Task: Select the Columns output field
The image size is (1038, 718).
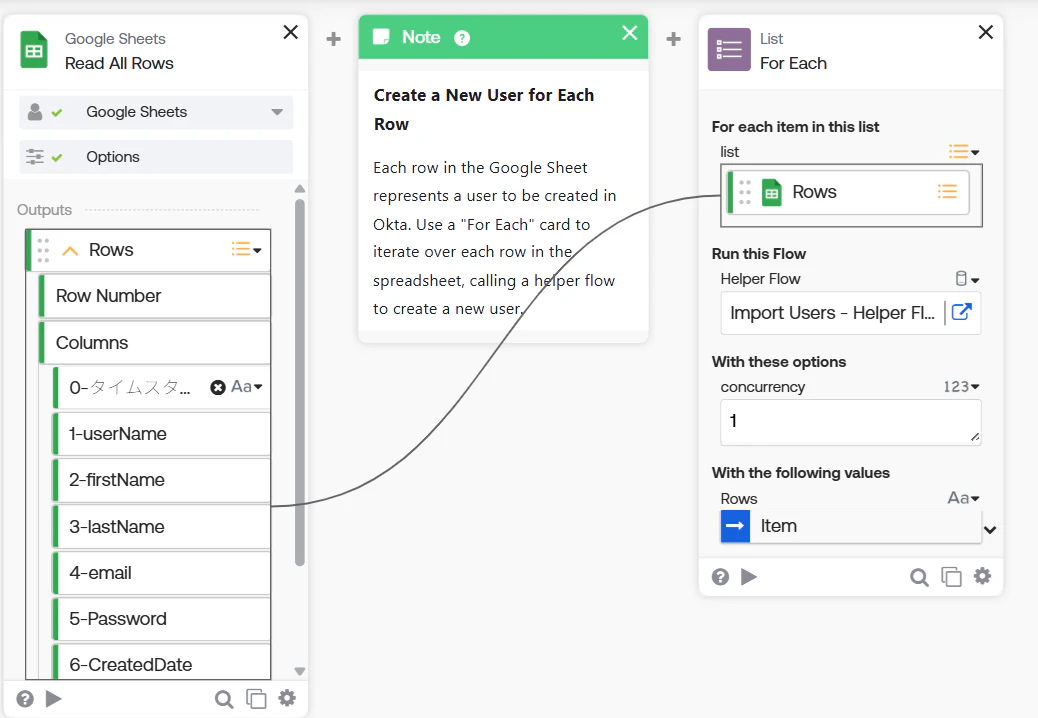Action: coord(155,343)
